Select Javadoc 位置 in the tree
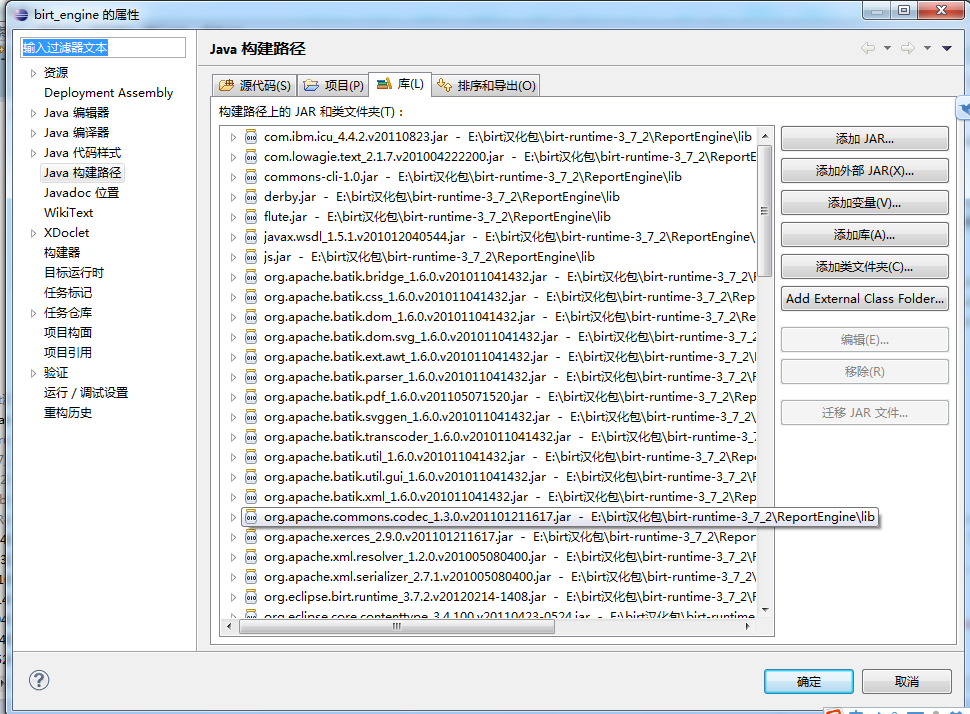This screenshot has height=714, width=970. tap(81, 193)
